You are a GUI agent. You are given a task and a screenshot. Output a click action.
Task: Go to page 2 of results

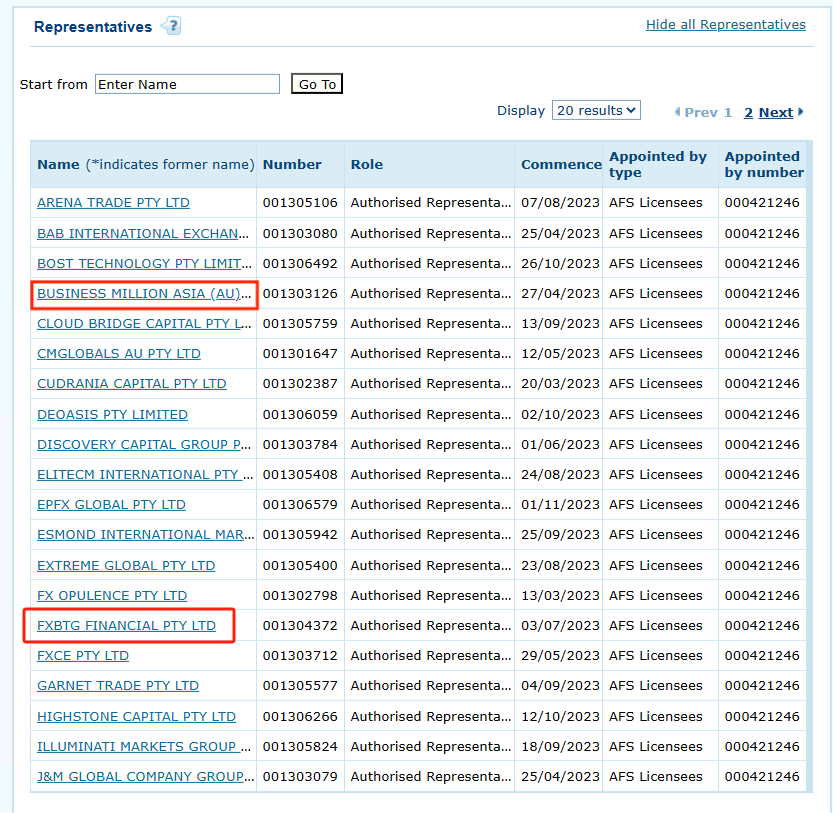point(748,113)
